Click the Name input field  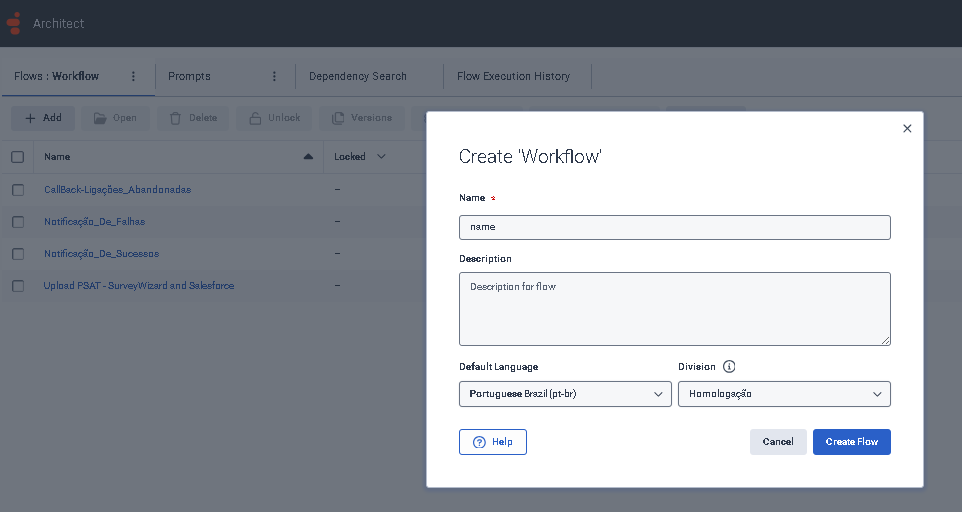[674, 227]
